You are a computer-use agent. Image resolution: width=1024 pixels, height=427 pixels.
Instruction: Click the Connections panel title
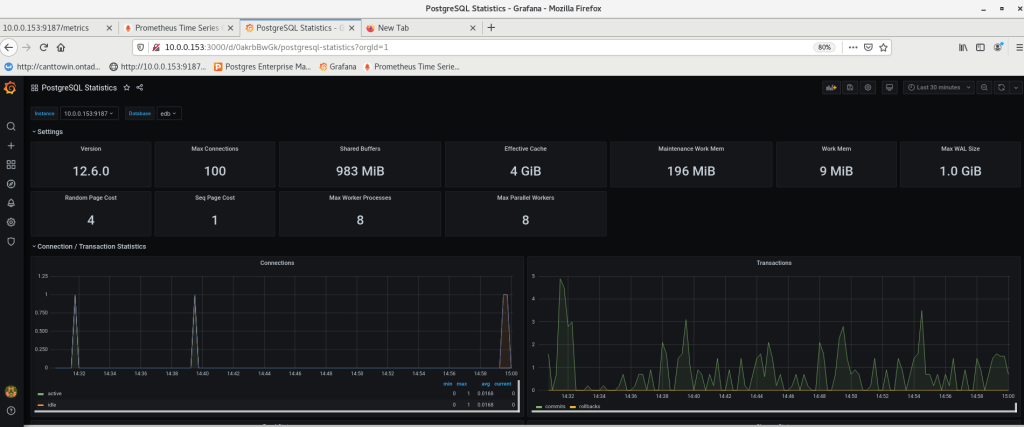point(277,263)
